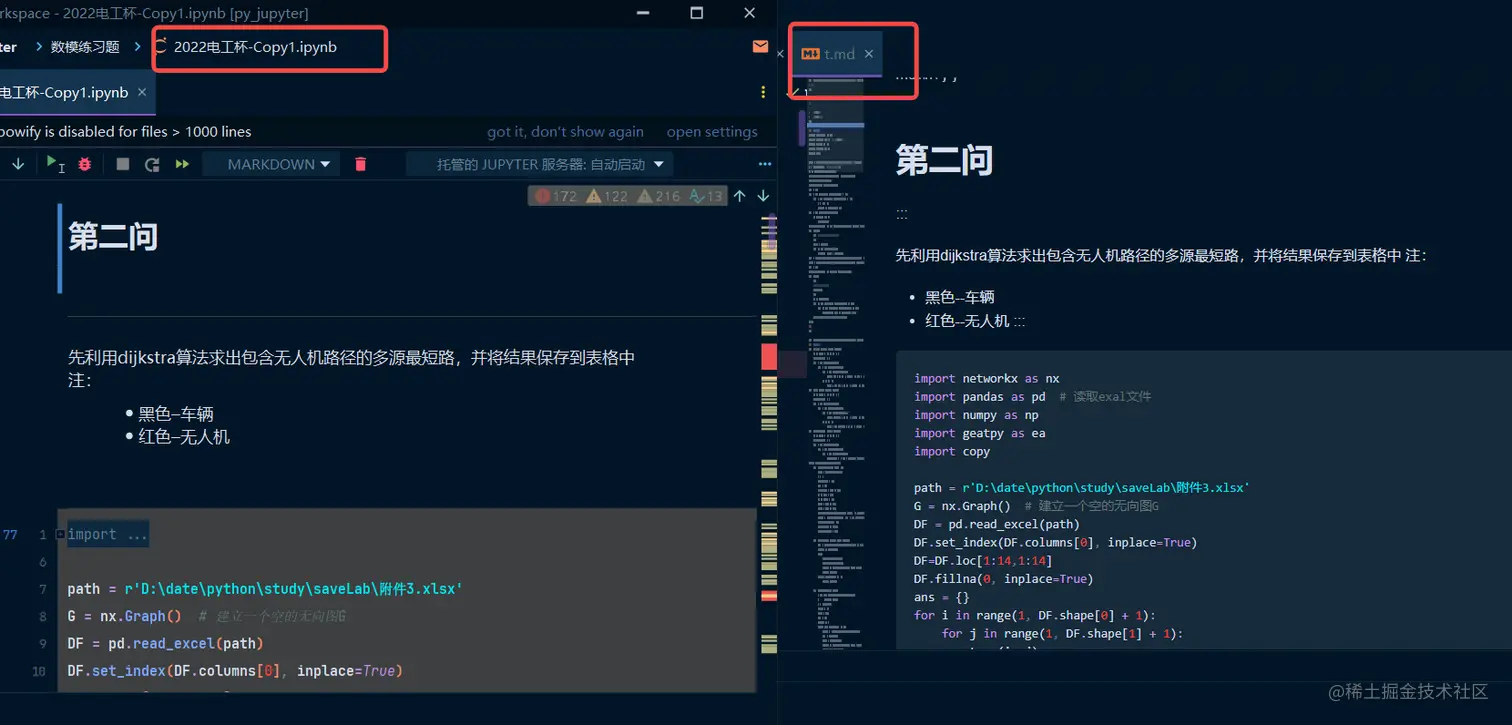Run the current notebook cell
Image resolution: width=1512 pixels, height=725 pixels.
point(51,163)
